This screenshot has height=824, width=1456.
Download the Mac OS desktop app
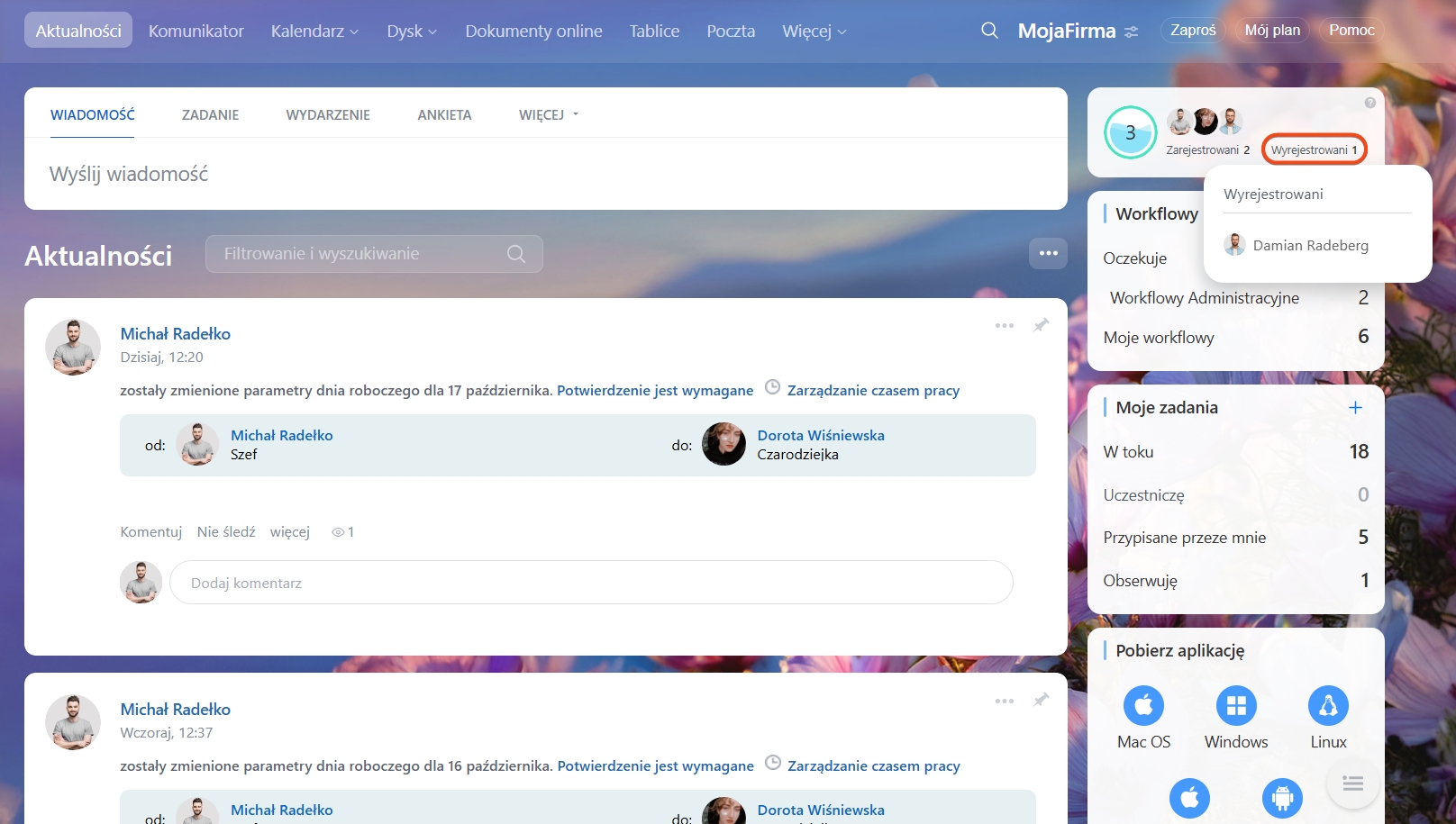(1143, 706)
